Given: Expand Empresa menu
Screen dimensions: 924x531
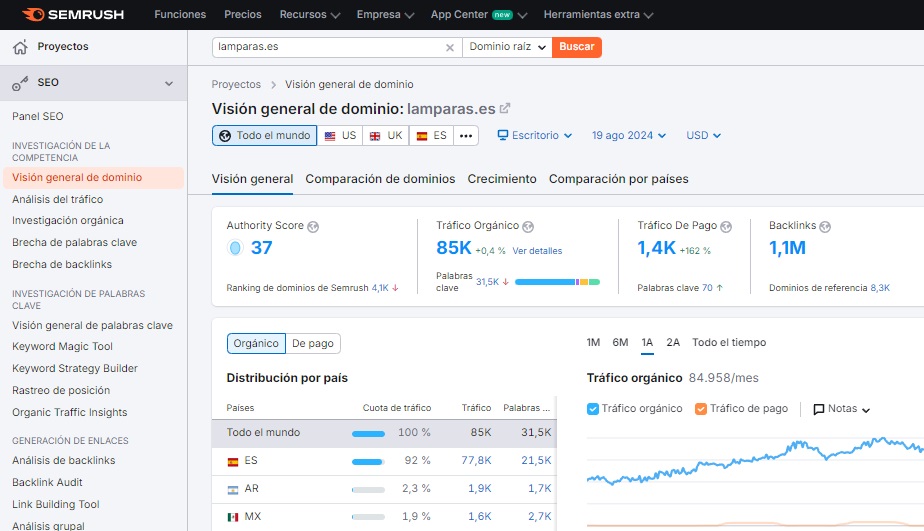Looking at the screenshot, I should [x=385, y=15].
